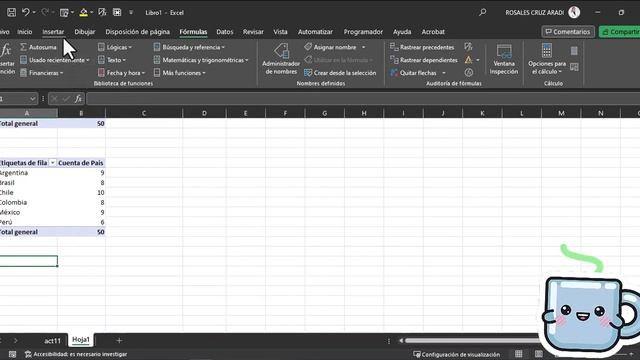Undo the last action
The height and width of the screenshot is (360, 640).
point(26,13)
